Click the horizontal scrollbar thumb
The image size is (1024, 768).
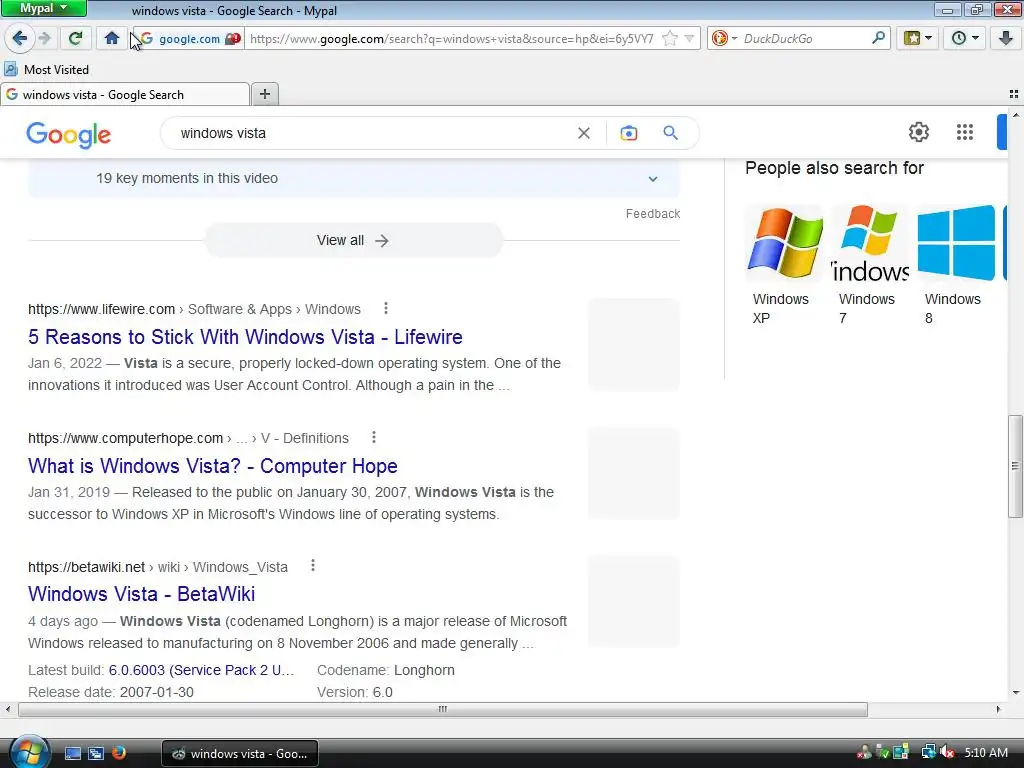[x=443, y=709]
